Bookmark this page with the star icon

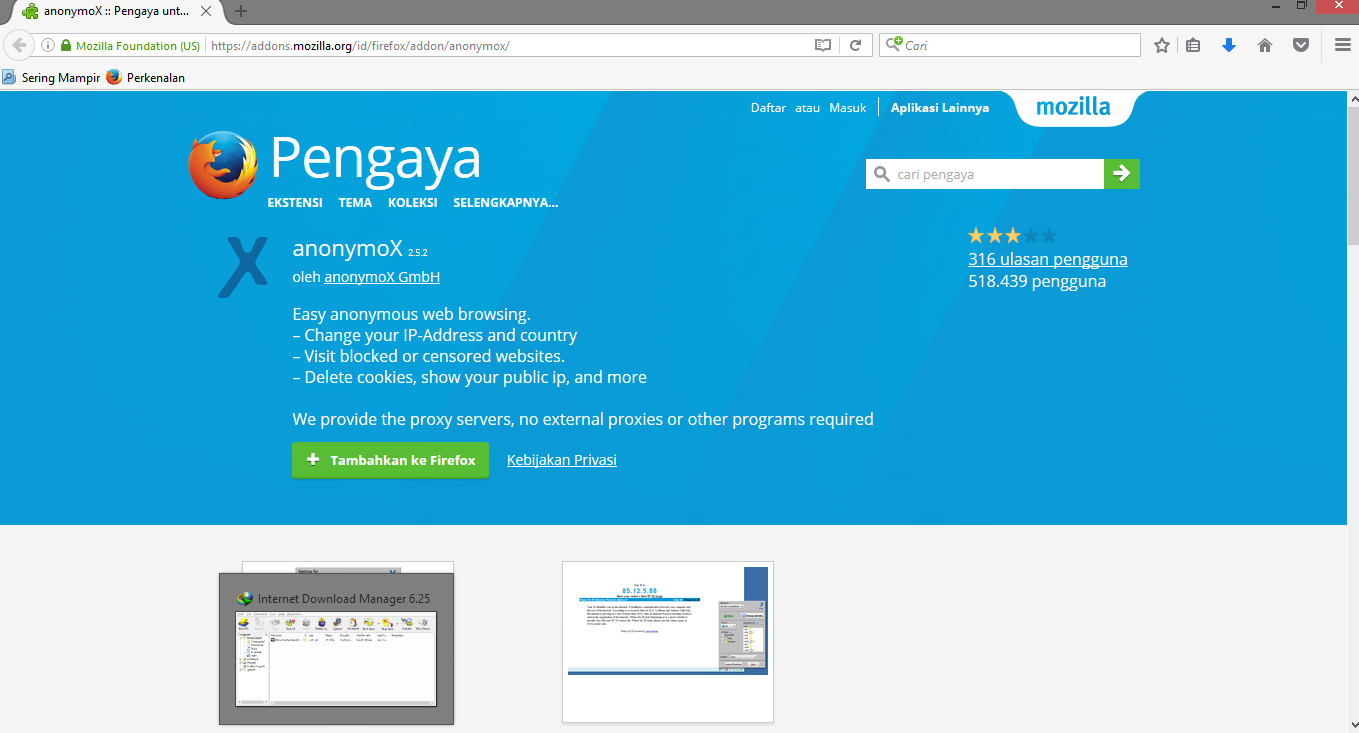click(x=1161, y=45)
